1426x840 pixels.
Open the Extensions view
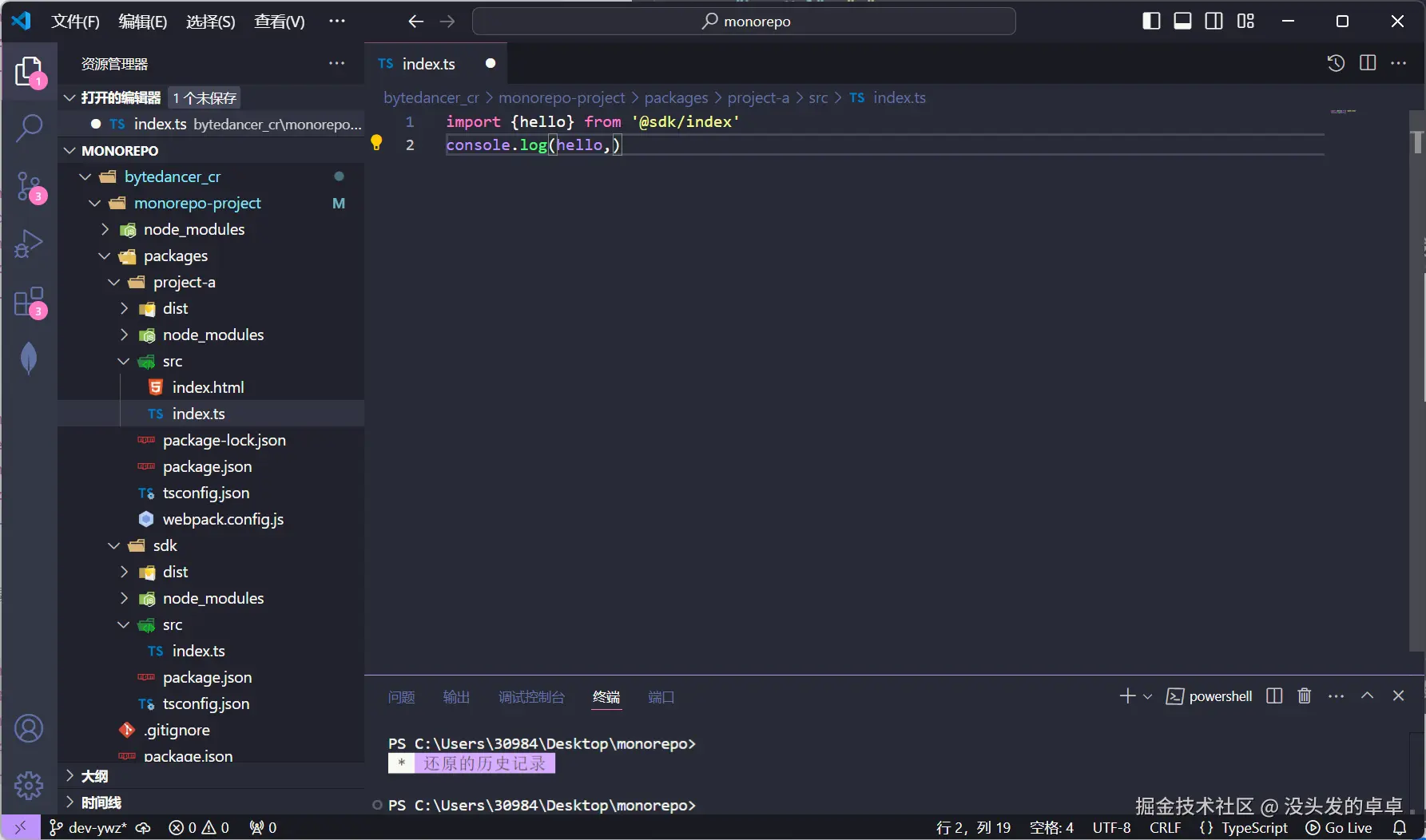click(29, 303)
